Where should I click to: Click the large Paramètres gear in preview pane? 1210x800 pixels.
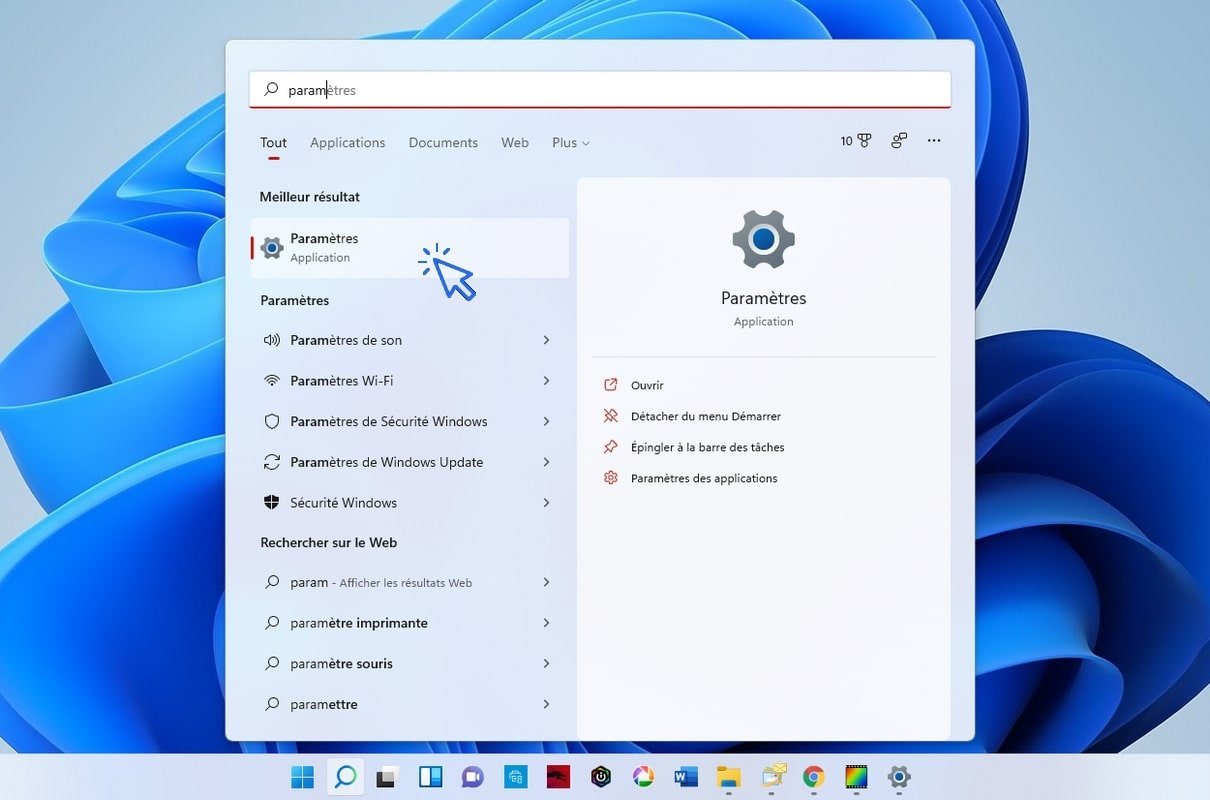click(763, 239)
